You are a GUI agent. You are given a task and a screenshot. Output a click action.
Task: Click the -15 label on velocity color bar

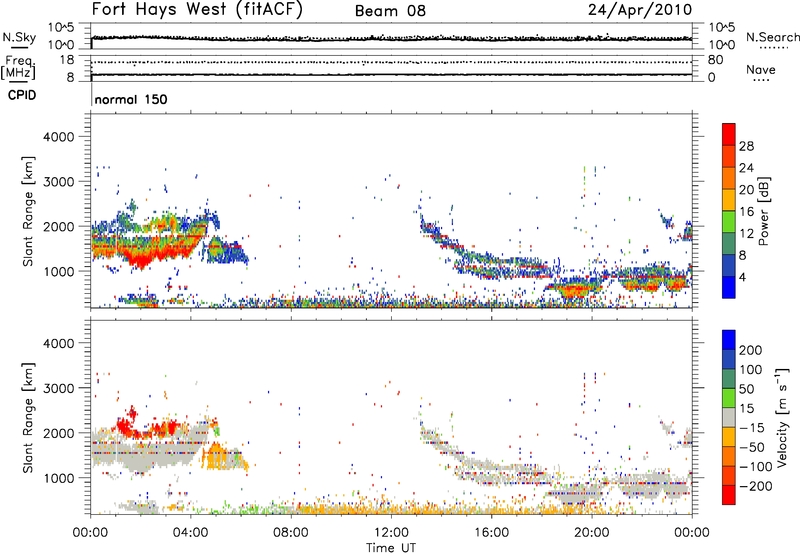[x=751, y=427]
